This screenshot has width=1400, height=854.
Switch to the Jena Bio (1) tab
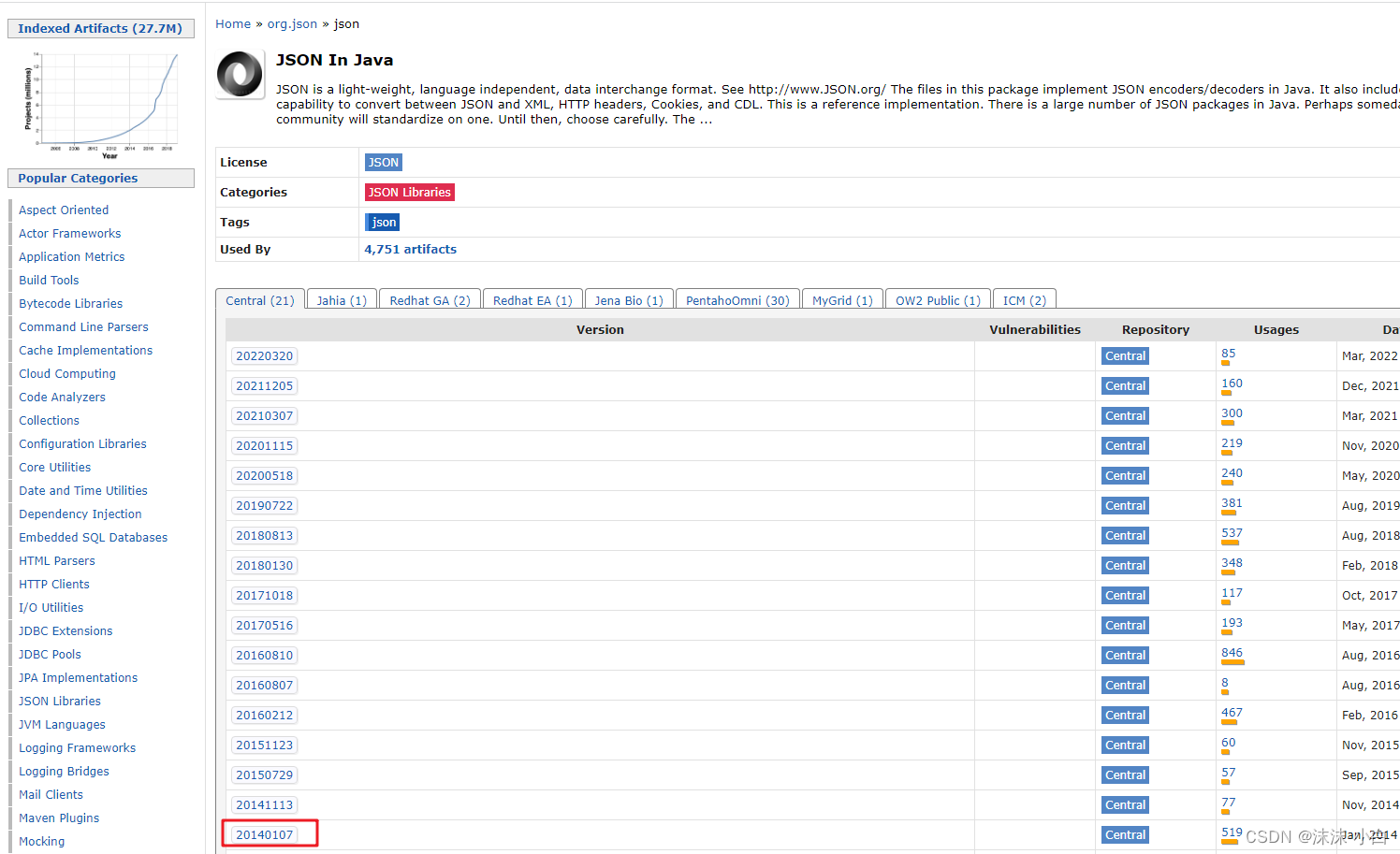[x=629, y=300]
